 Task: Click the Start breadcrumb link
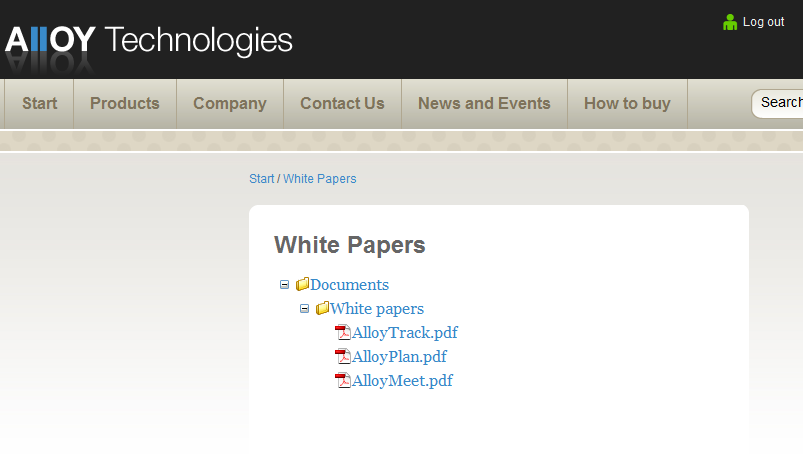tap(262, 179)
